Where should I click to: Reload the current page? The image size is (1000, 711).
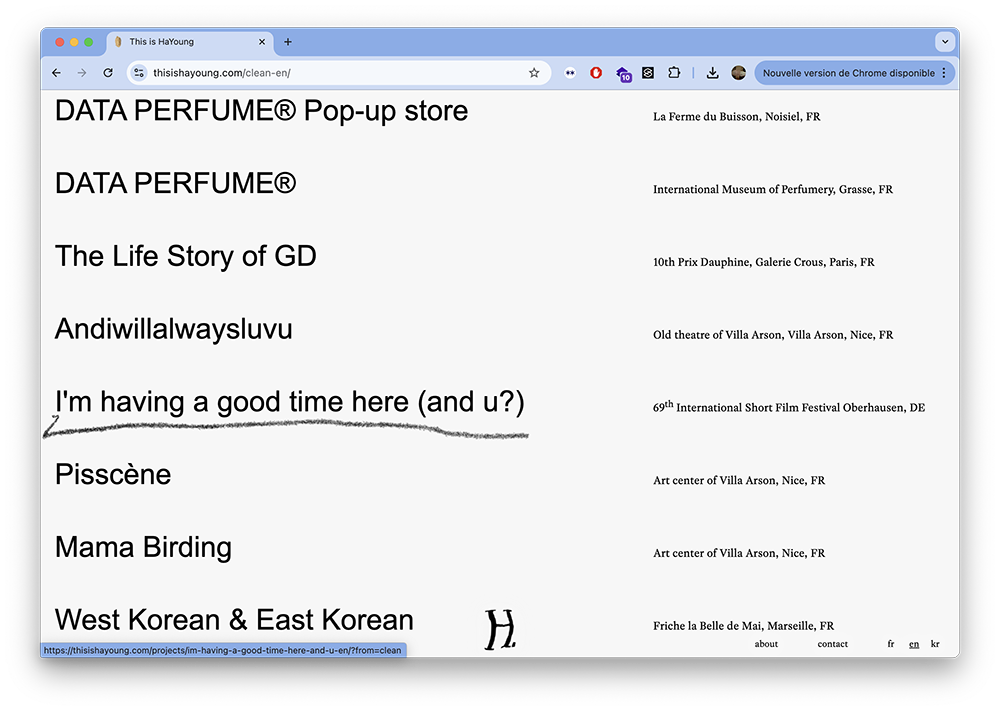click(x=108, y=73)
